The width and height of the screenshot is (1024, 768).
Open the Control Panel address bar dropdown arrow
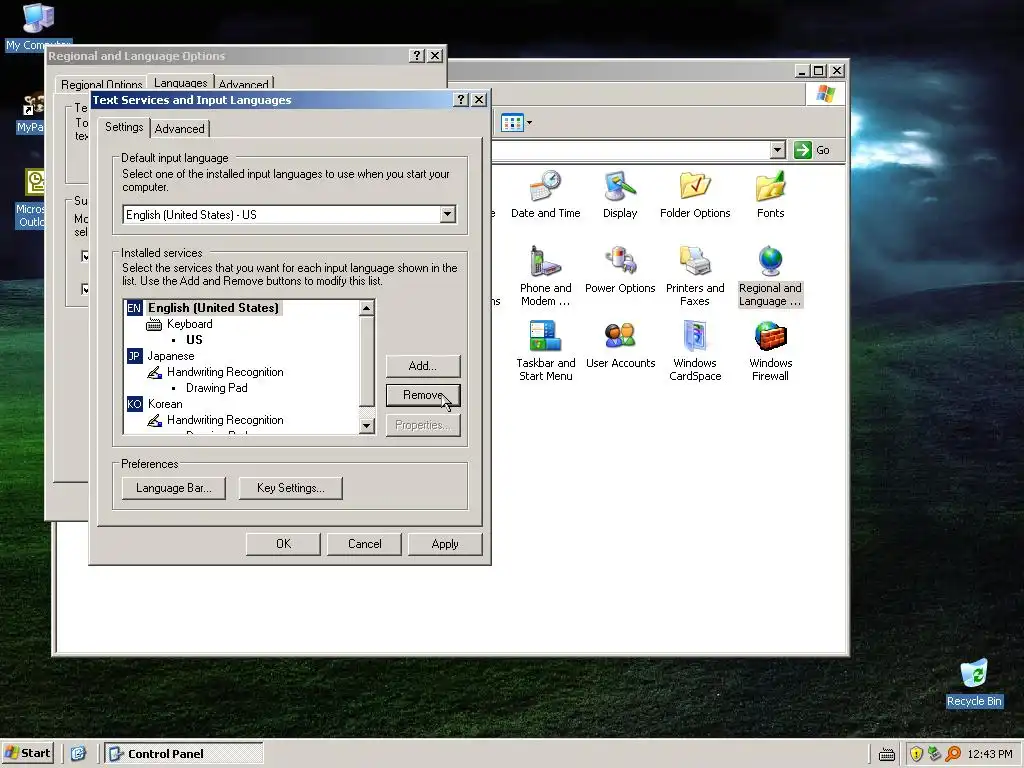(x=777, y=150)
